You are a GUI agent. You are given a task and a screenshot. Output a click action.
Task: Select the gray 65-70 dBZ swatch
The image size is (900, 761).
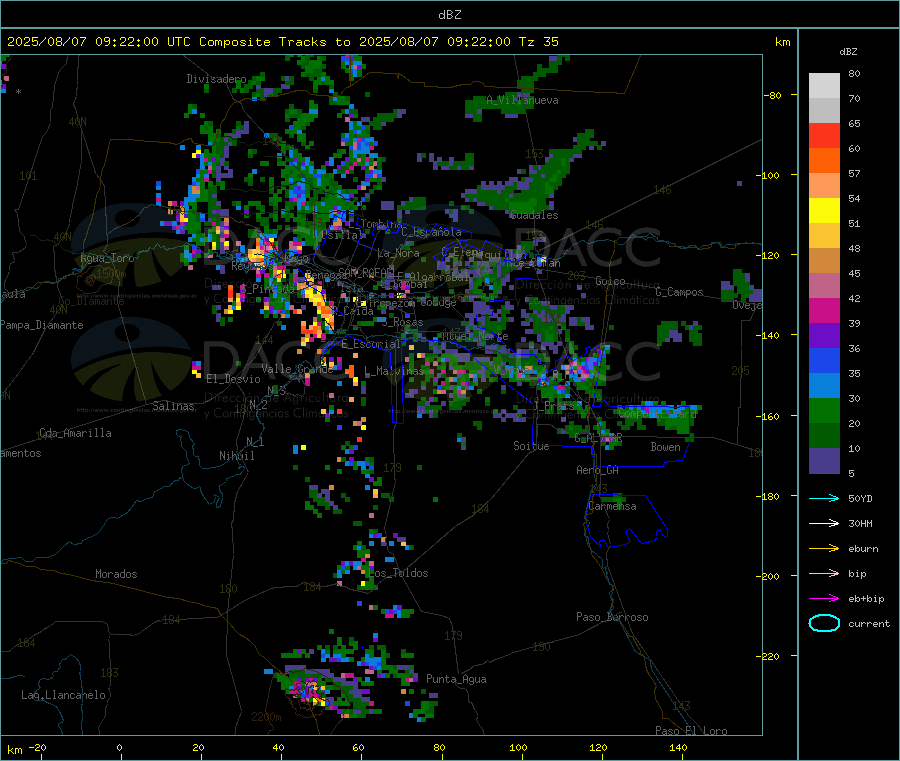pyautogui.click(x=824, y=111)
